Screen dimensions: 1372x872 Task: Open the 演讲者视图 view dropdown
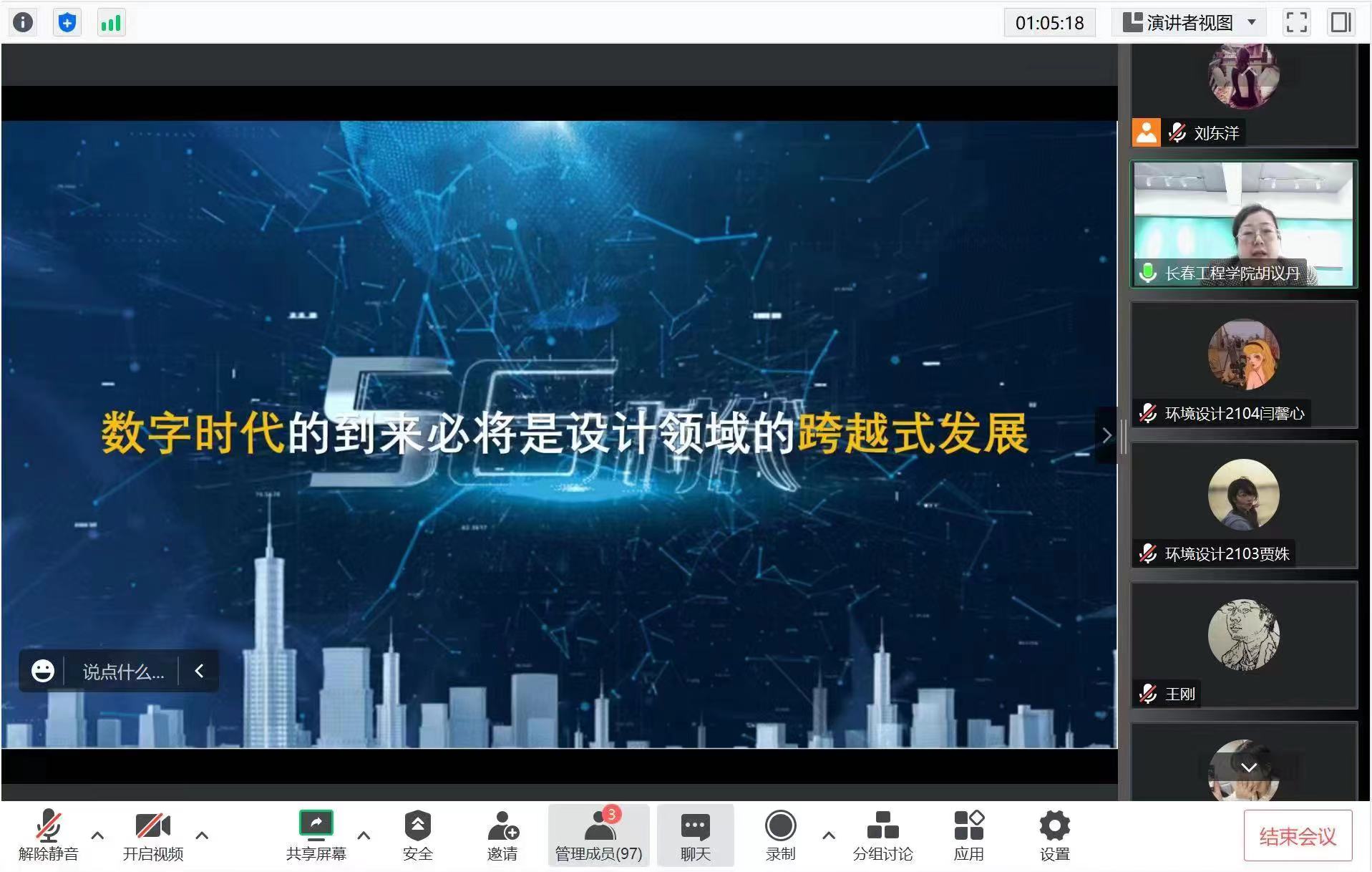tap(1189, 23)
